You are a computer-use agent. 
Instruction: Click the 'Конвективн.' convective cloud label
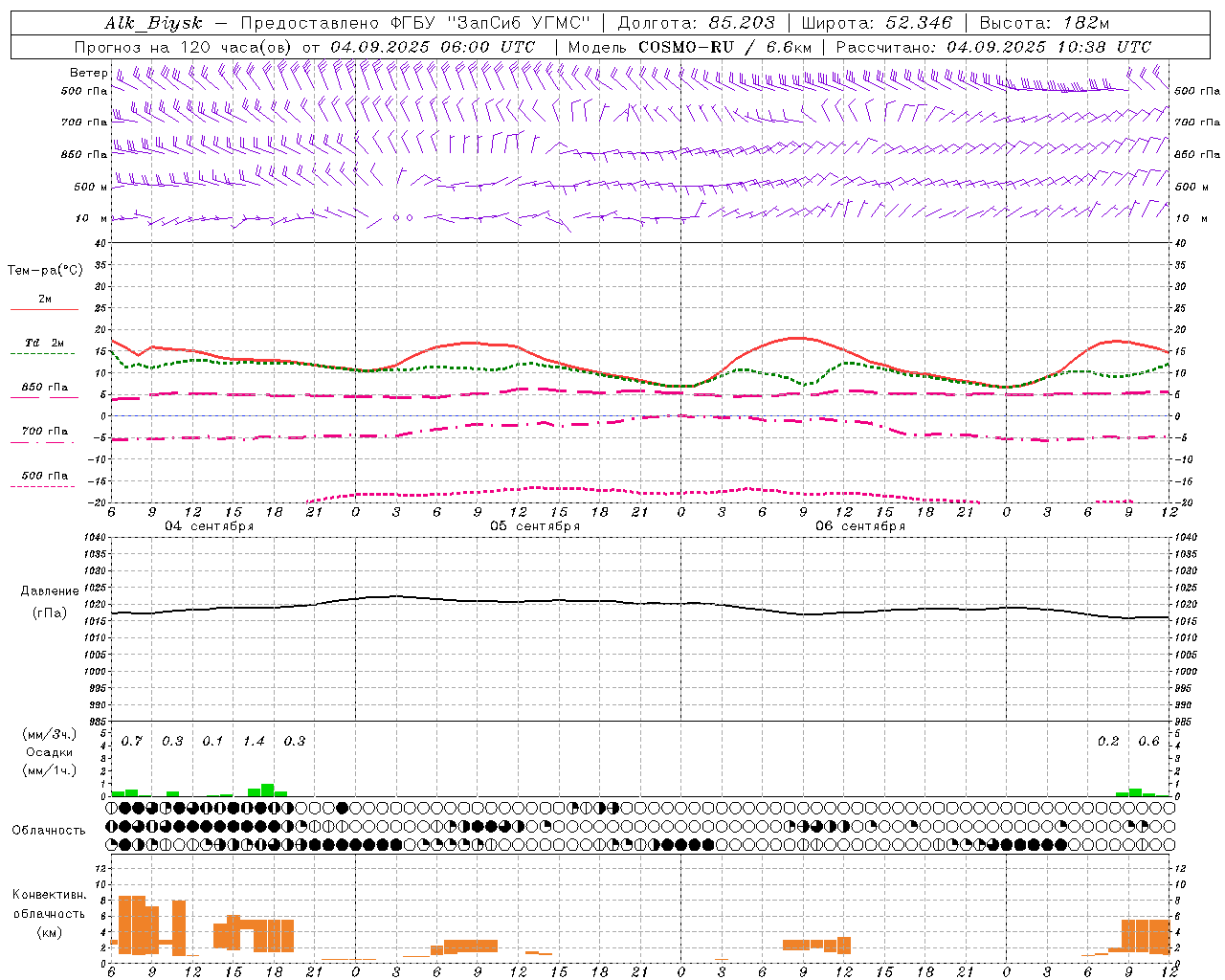(50, 895)
